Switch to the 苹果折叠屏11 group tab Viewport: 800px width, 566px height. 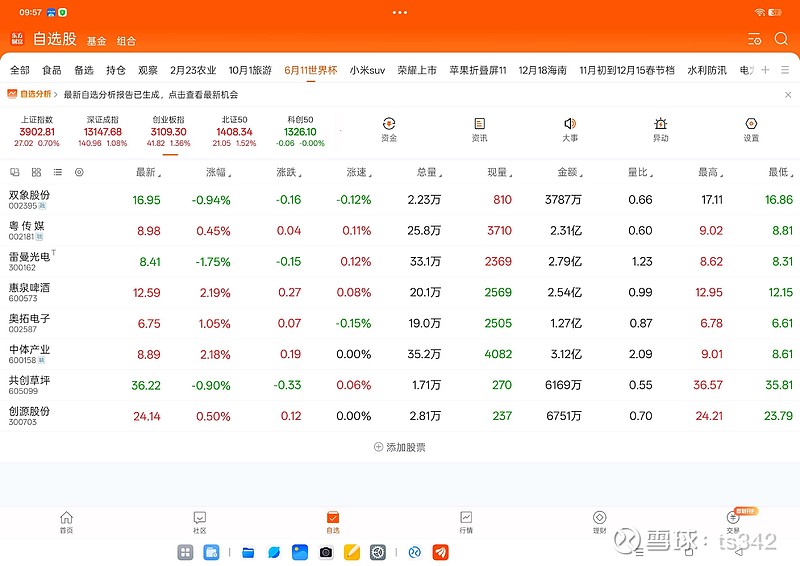pos(478,70)
